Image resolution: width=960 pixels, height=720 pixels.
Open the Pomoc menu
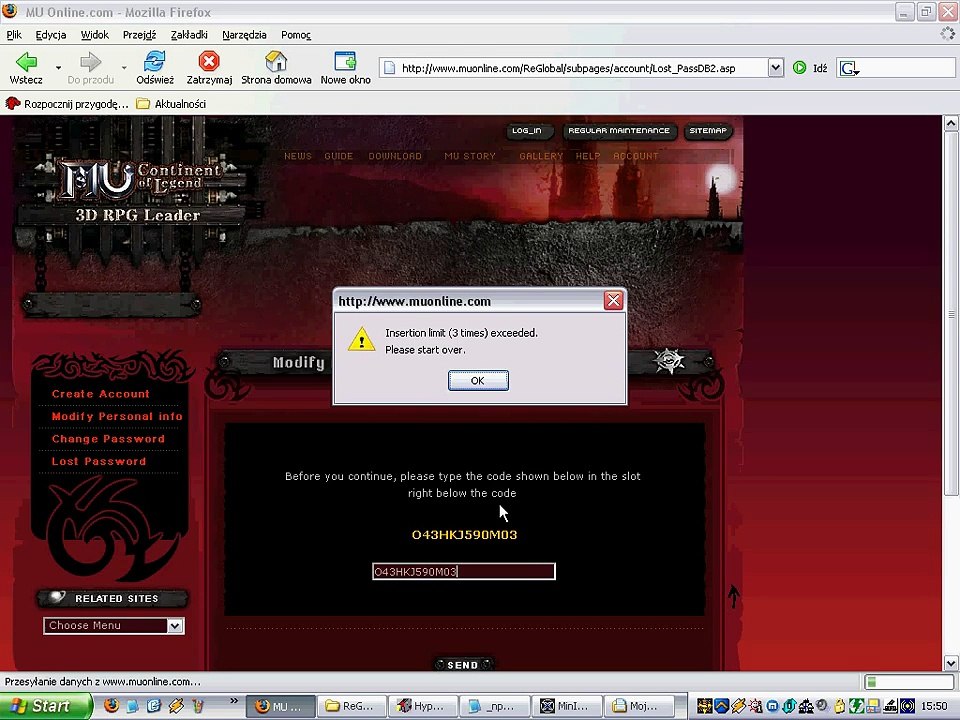296,35
